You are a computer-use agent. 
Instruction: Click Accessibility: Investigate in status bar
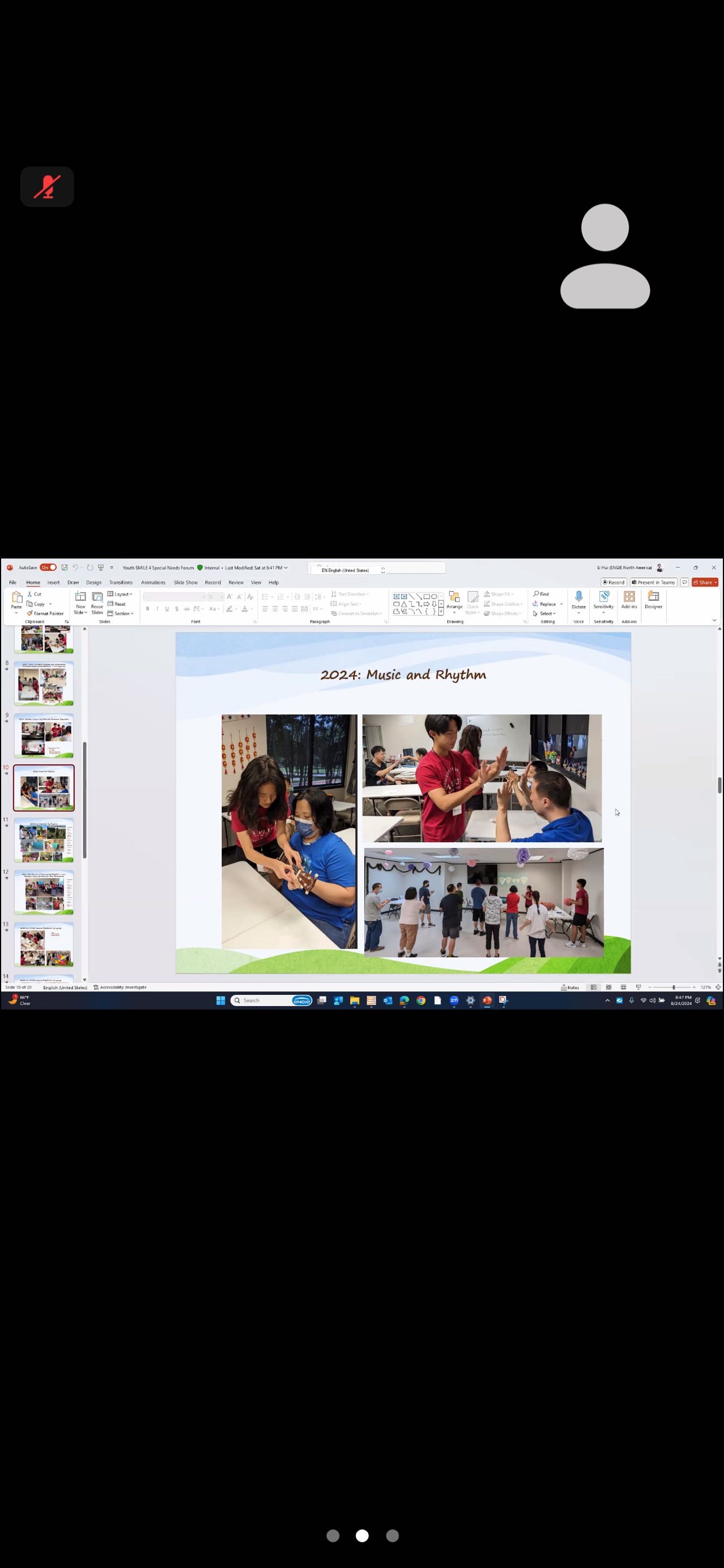[120, 987]
